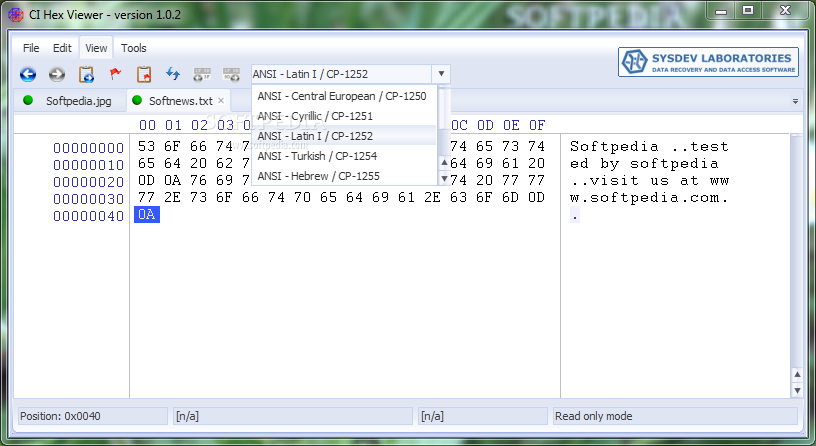Screen dimensions: 816x446
Task: Close the CI Hex Viewer window
Action: [x=785, y=10]
